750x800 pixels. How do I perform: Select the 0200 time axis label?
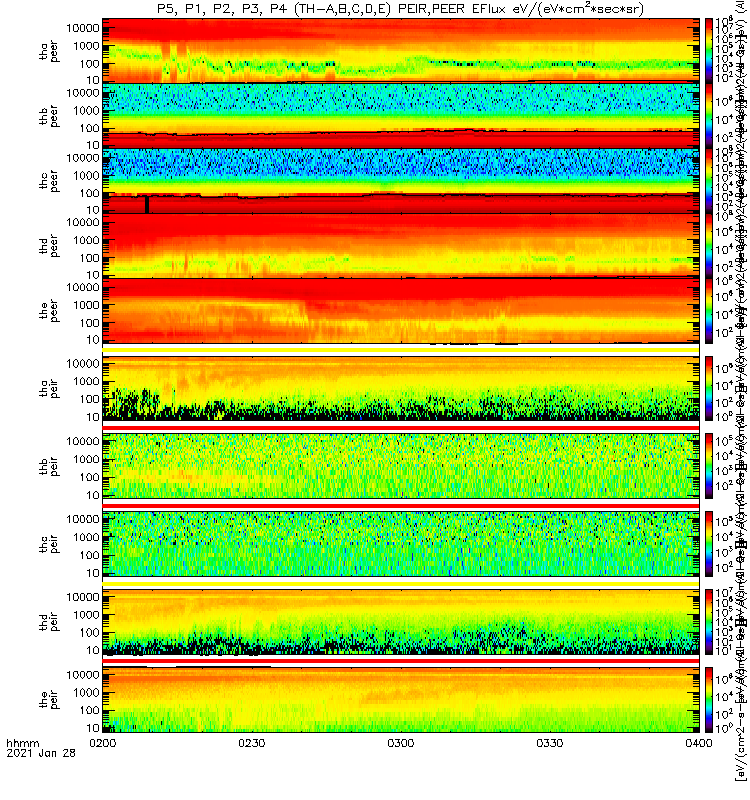coord(103,743)
